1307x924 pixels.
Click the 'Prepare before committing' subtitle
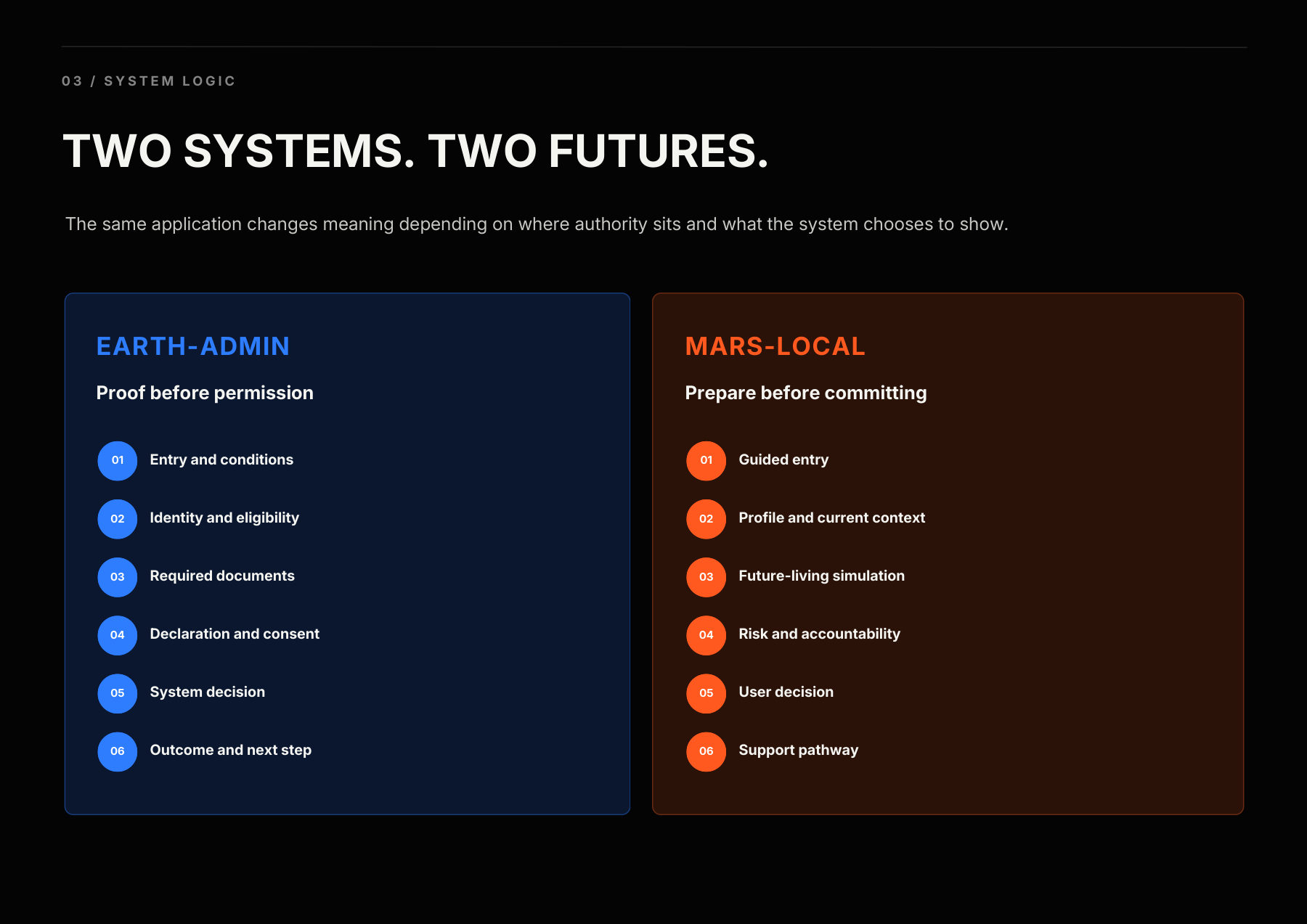806,393
